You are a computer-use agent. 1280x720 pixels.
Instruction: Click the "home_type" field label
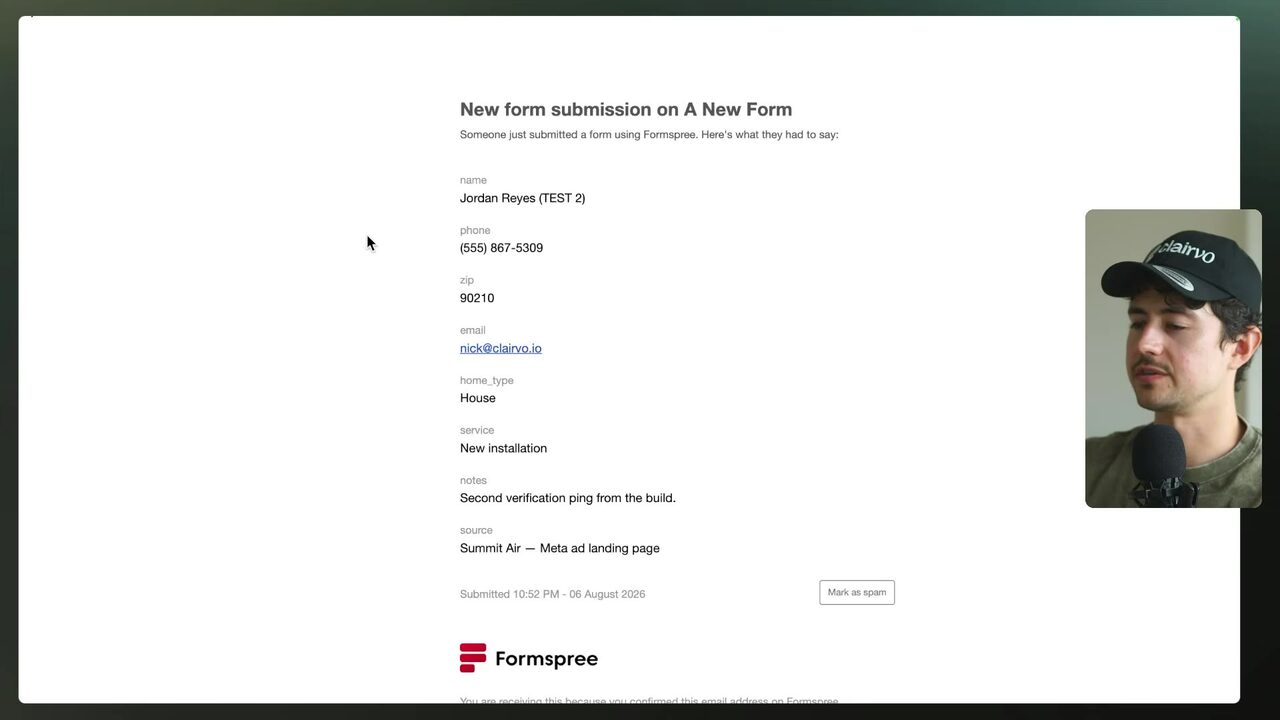point(487,380)
